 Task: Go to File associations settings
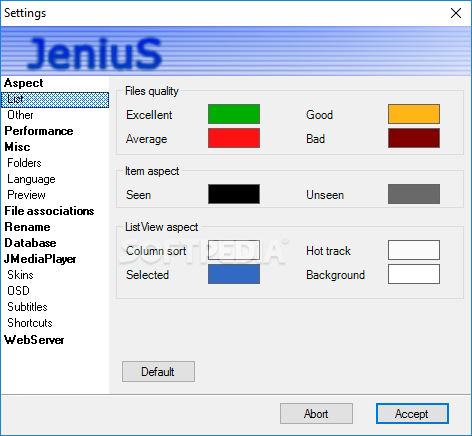pos(49,211)
